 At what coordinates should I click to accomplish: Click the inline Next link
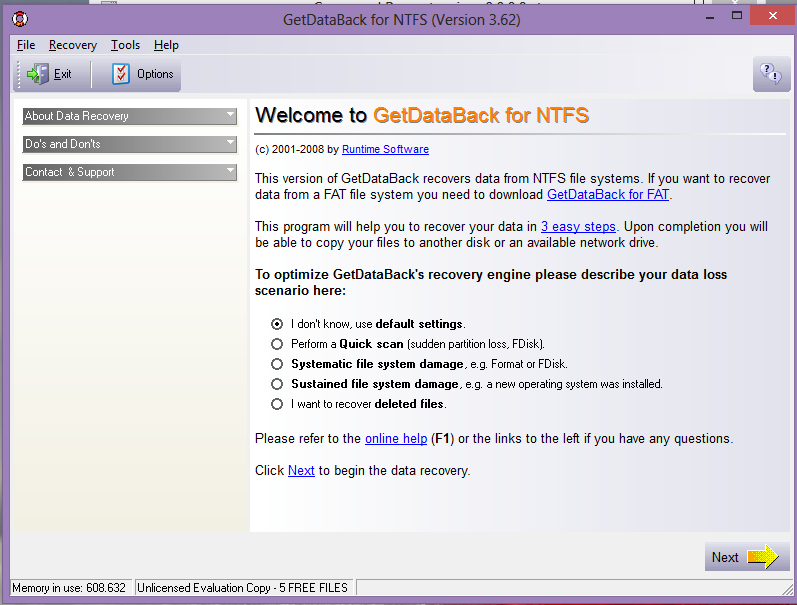click(301, 471)
